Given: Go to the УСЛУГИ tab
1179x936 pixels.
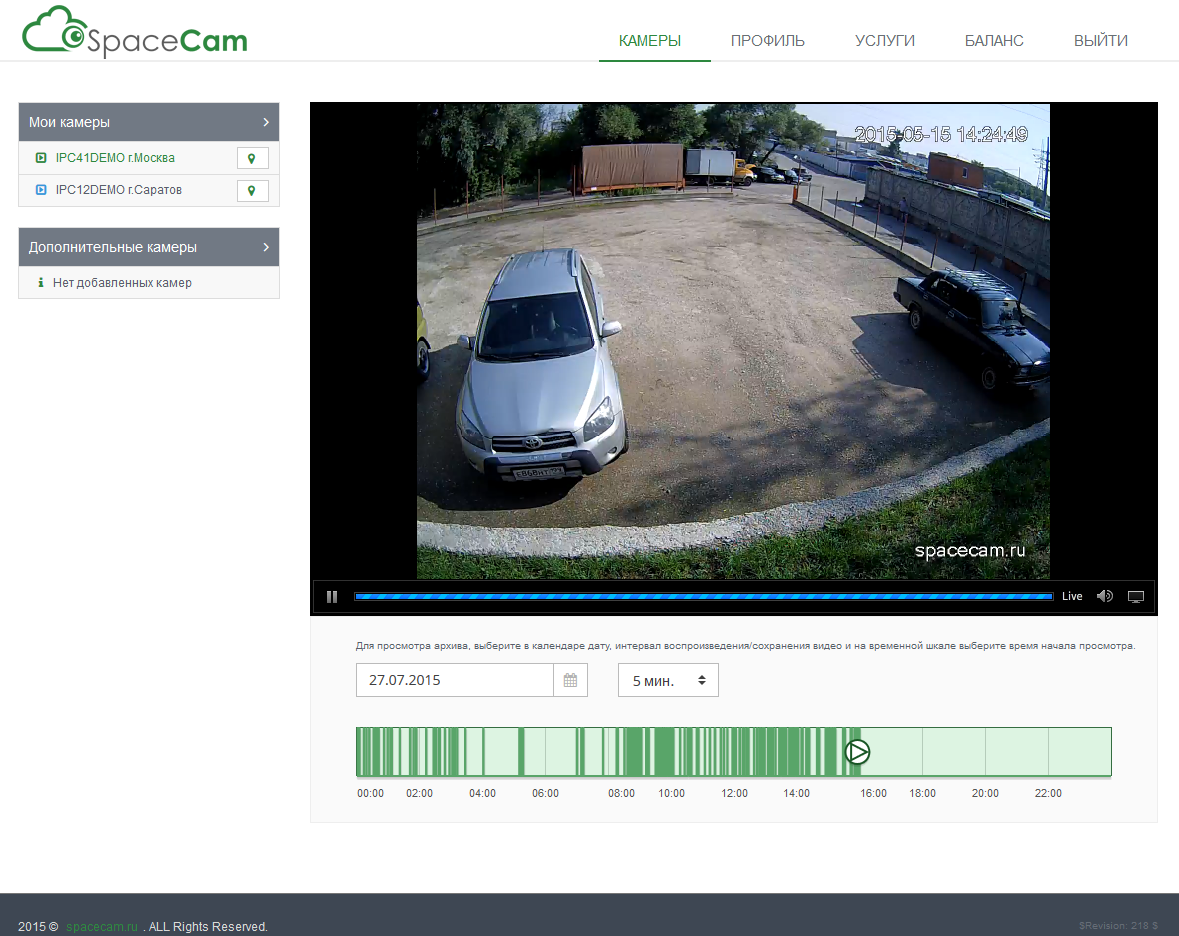Looking at the screenshot, I should coord(885,41).
